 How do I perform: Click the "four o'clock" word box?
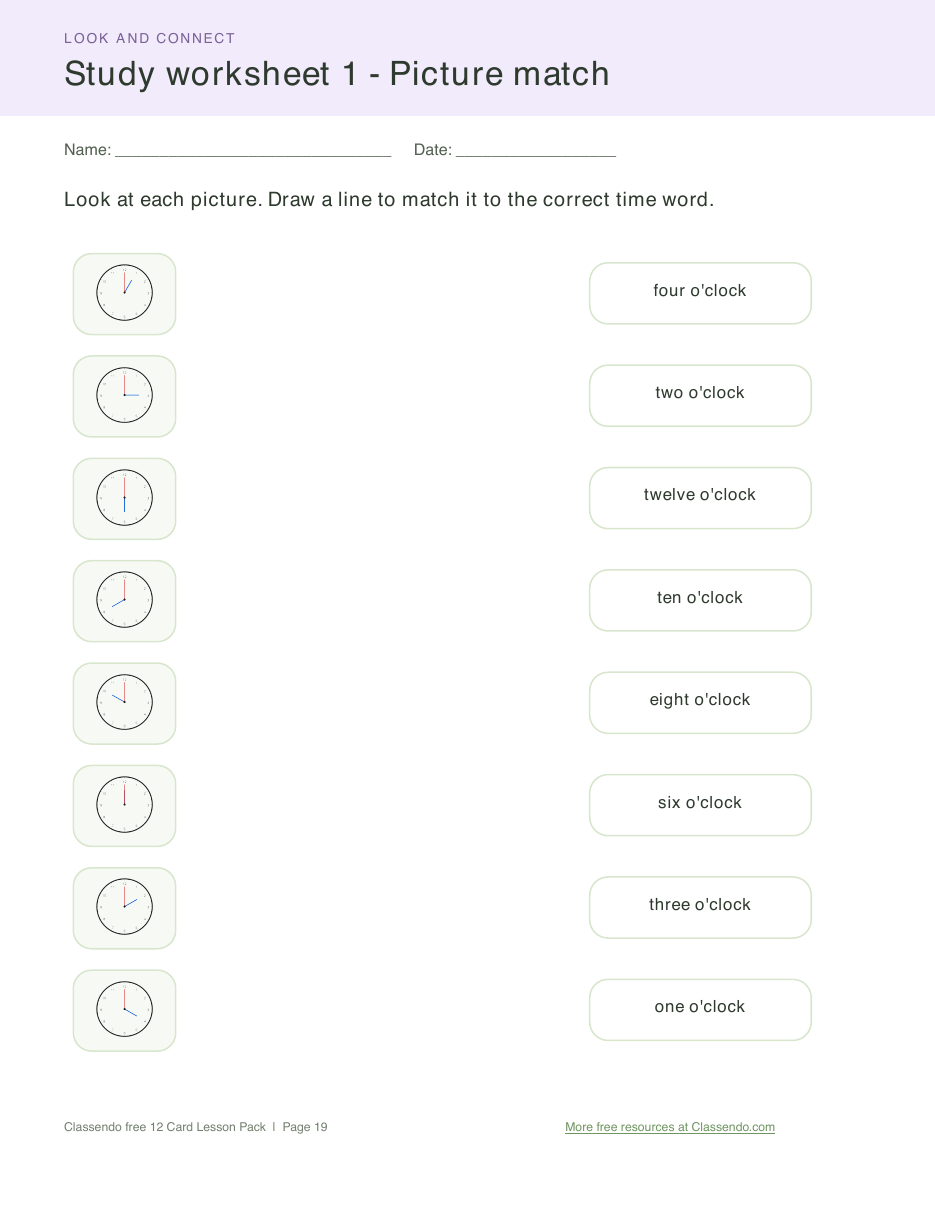click(700, 293)
